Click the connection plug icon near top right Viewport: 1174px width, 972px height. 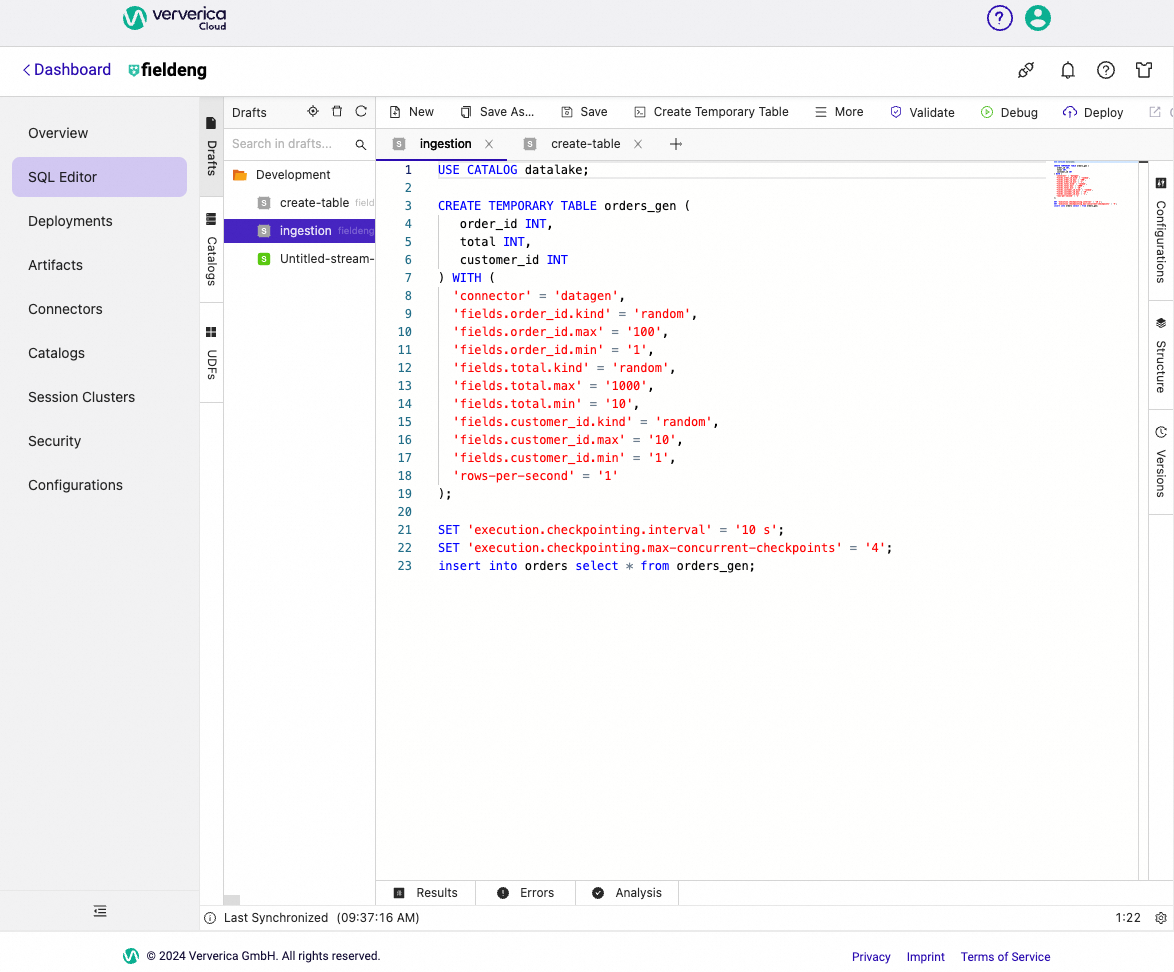point(1026,70)
